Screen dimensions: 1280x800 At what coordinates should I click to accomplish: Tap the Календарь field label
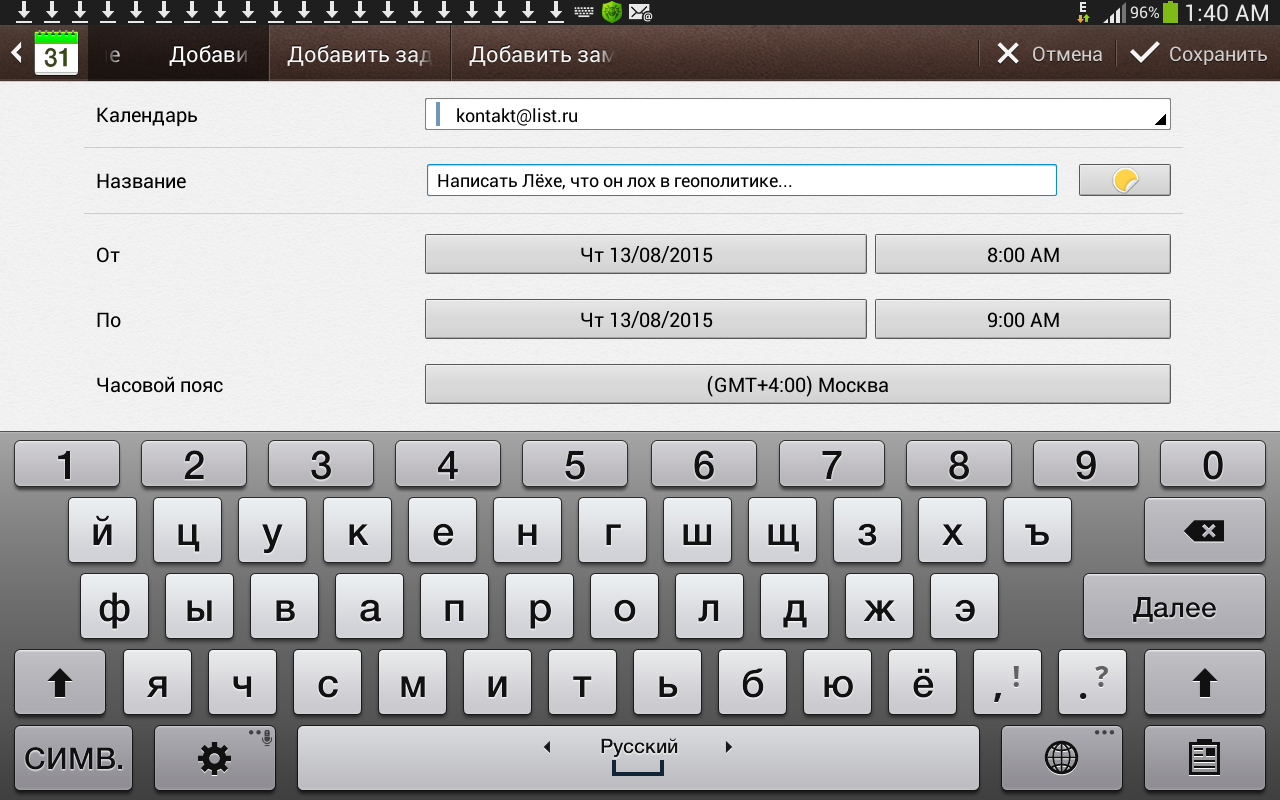[147, 115]
